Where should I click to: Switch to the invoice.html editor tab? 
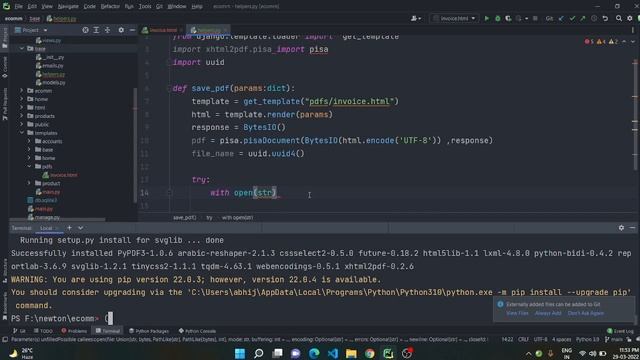(x=162, y=30)
